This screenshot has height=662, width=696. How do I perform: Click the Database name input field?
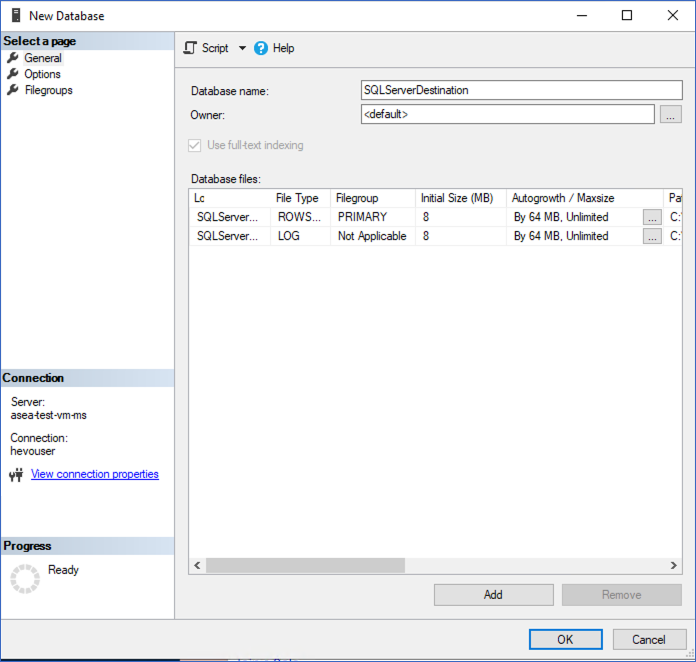pos(522,90)
